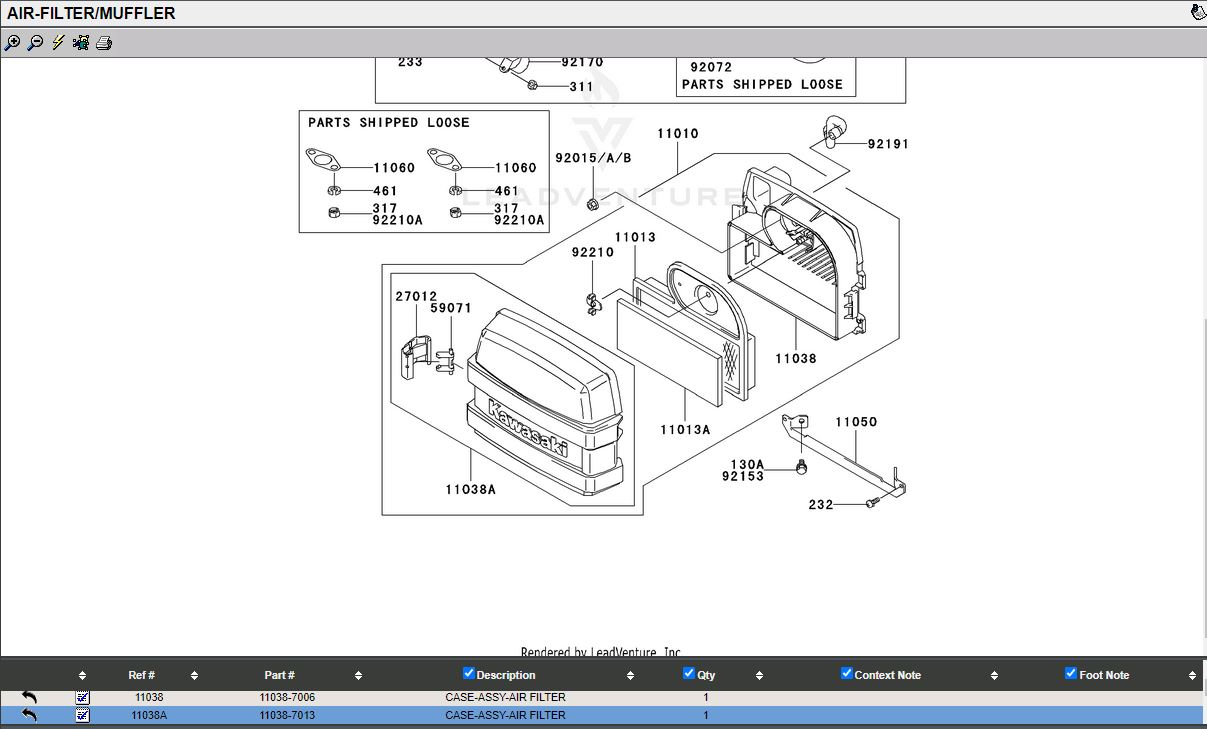
Task: Toggle the Foot Note column checkbox
Action: click(x=1071, y=674)
